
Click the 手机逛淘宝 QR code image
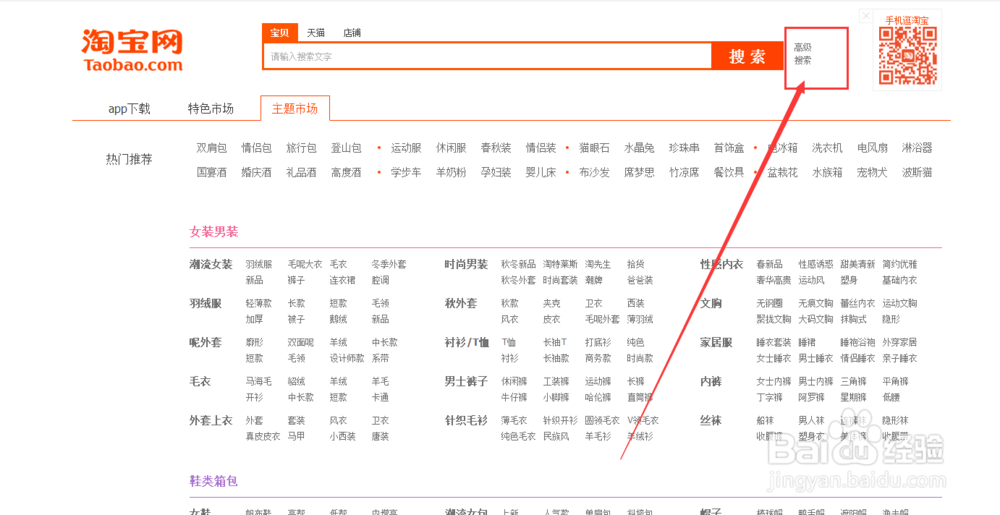point(908,56)
